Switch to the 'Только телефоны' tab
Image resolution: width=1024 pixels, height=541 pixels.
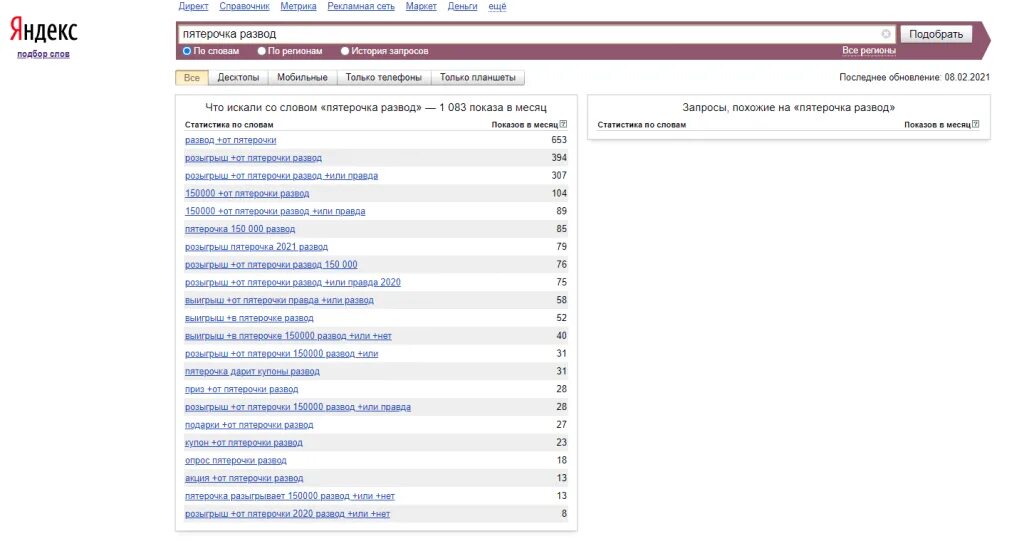pos(383,78)
